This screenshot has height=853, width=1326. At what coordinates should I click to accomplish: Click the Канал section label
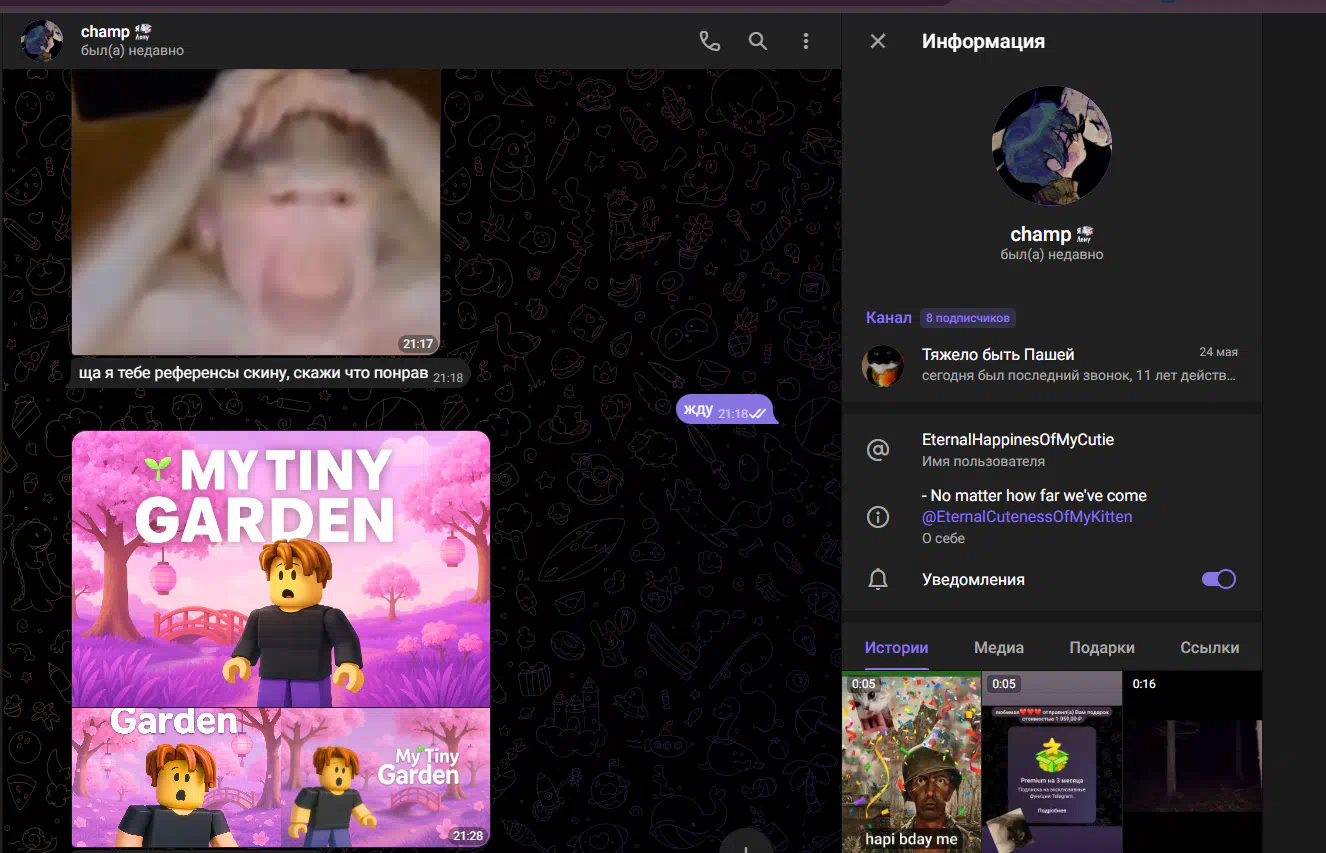[888, 318]
